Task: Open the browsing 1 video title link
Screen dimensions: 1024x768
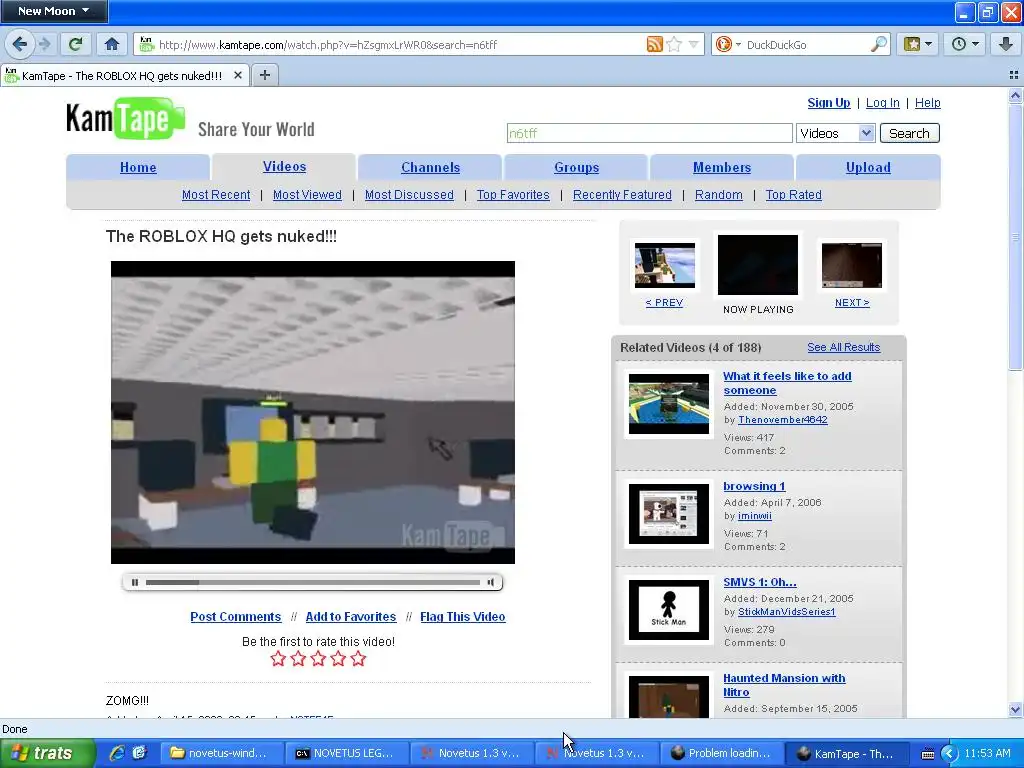Action: tap(754, 486)
